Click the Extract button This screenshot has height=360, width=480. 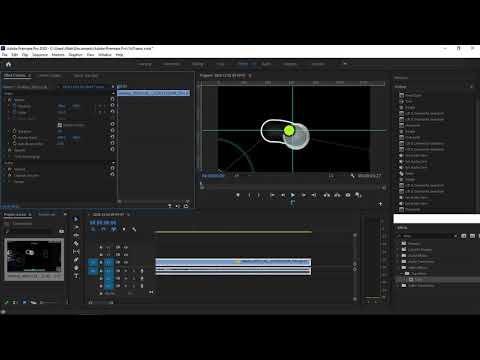(x=337, y=195)
